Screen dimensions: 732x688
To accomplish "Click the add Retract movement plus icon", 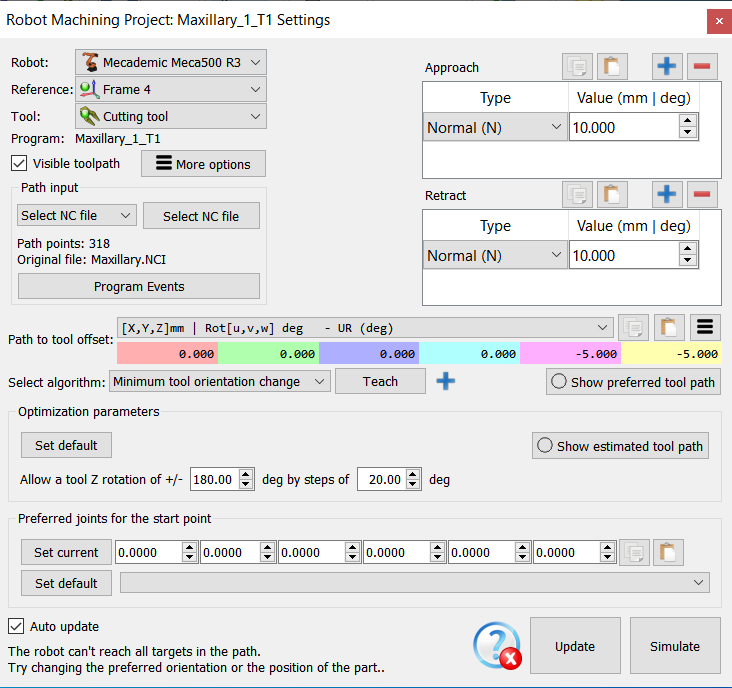I will (x=667, y=195).
